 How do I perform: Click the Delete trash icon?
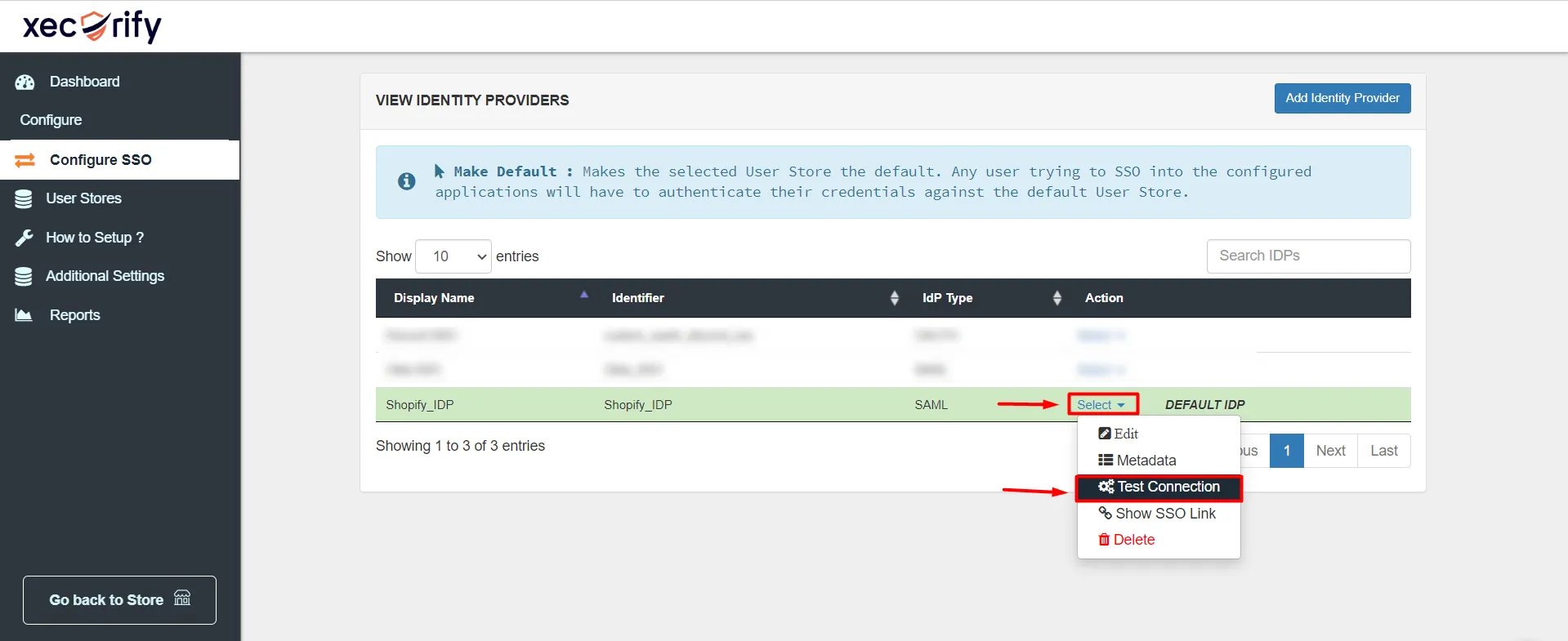(1104, 540)
